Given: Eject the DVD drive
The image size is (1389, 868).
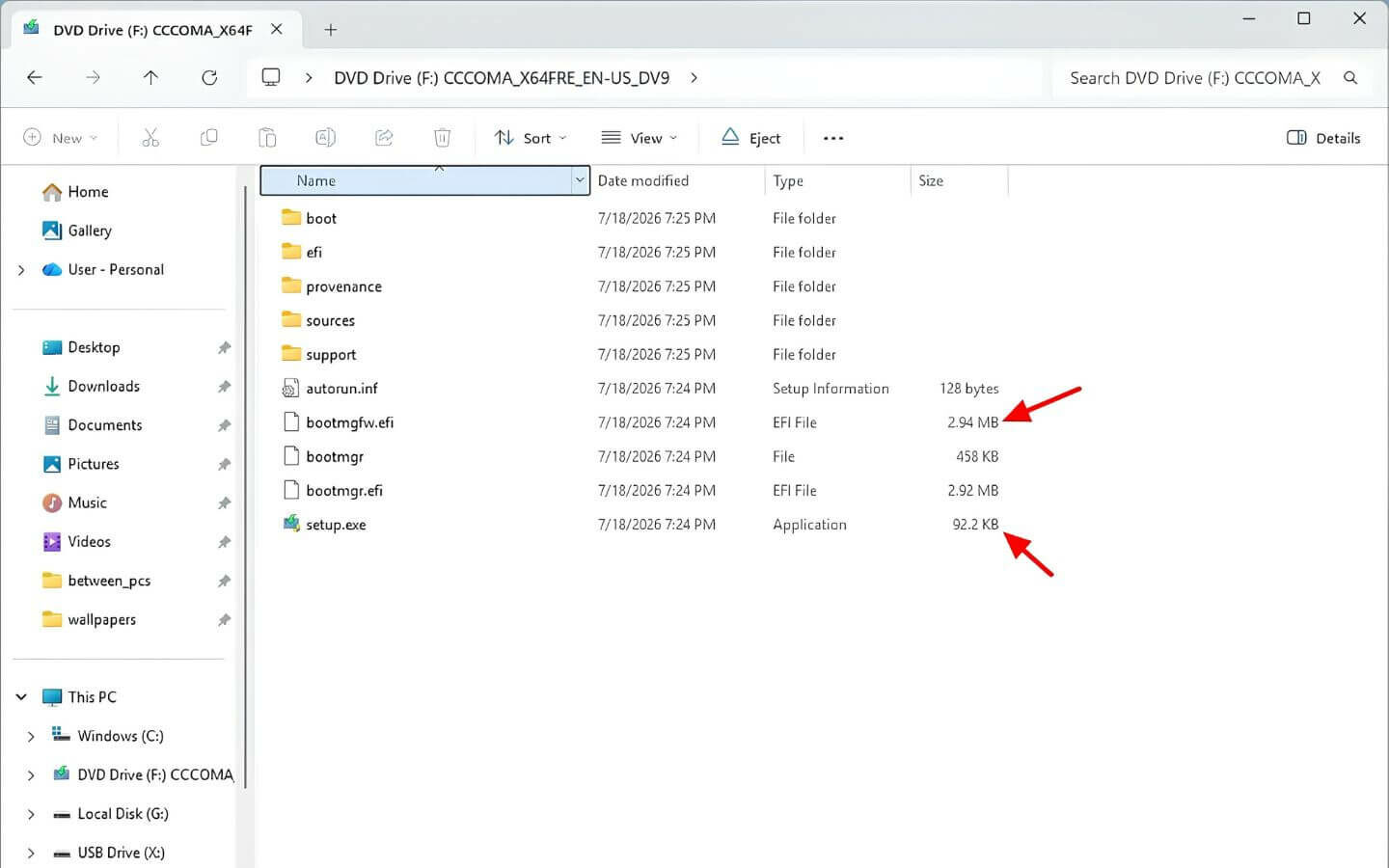Looking at the screenshot, I should [x=751, y=138].
